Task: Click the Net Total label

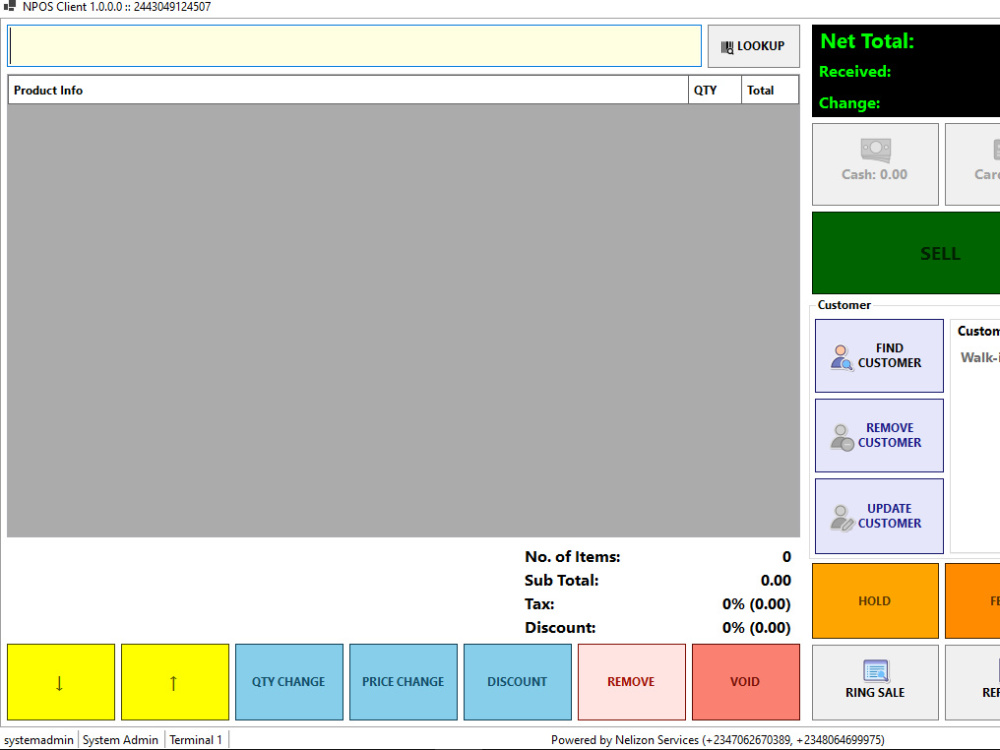Action: (867, 41)
